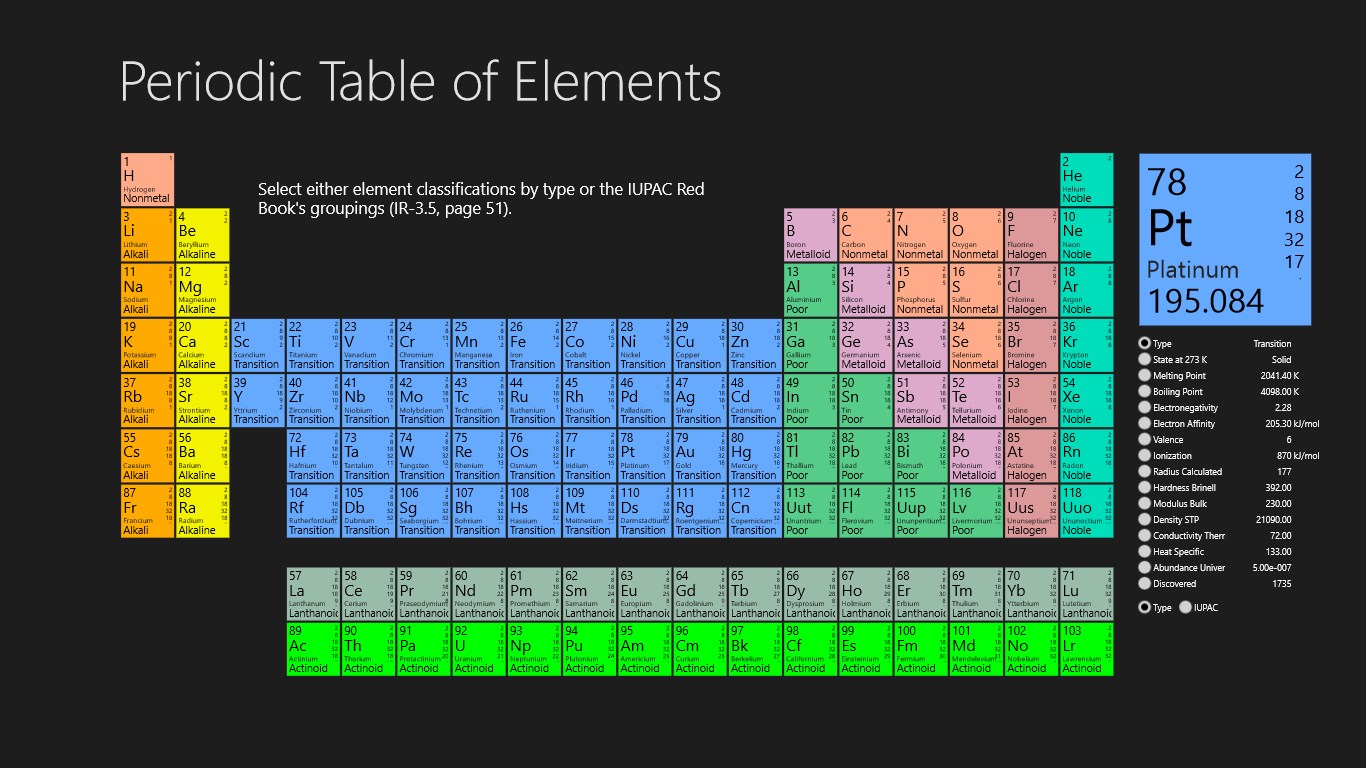Select the Francium element tile
Viewport: 1366px width, 768px height.
148,511
